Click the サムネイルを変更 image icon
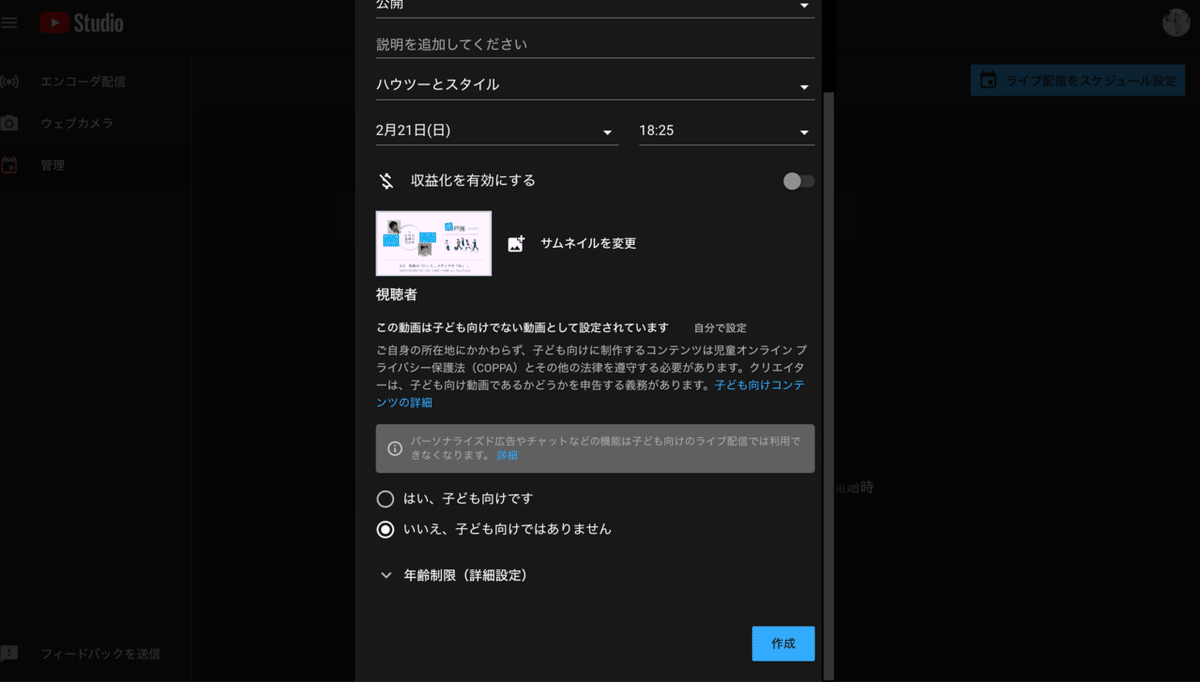The height and width of the screenshot is (682, 1200). tap(514, 242)
